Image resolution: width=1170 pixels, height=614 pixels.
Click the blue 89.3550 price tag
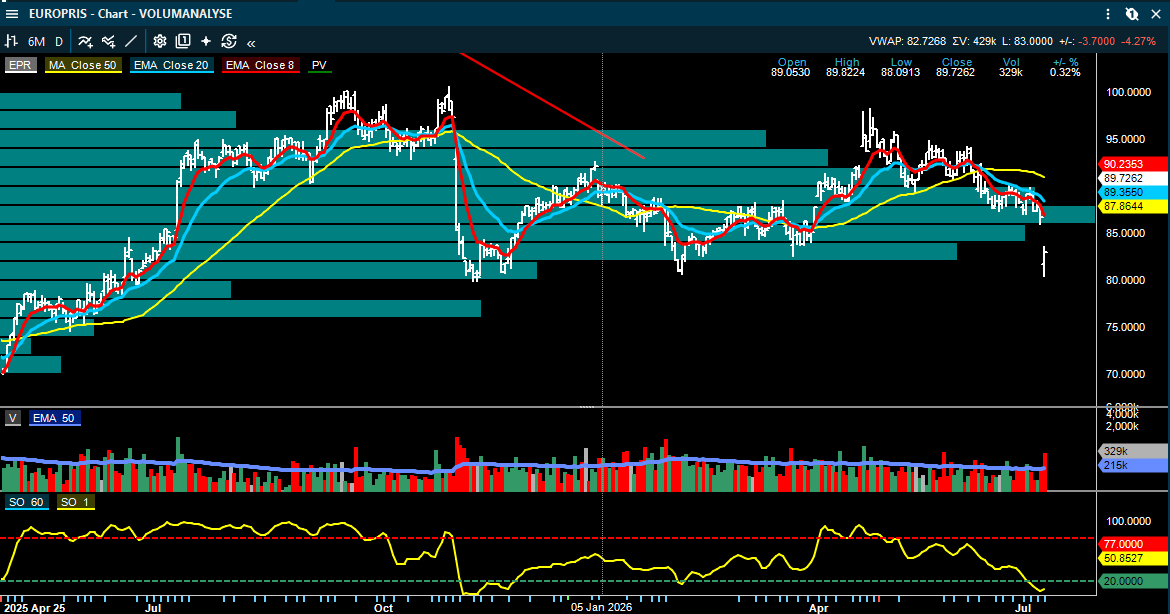click(x=1133, y=192)
